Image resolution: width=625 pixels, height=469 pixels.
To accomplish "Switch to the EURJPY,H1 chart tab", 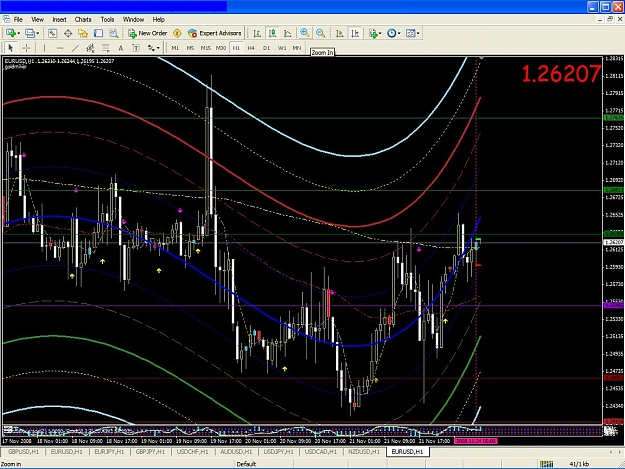I will pyautogui.click(x=109, y=452).
